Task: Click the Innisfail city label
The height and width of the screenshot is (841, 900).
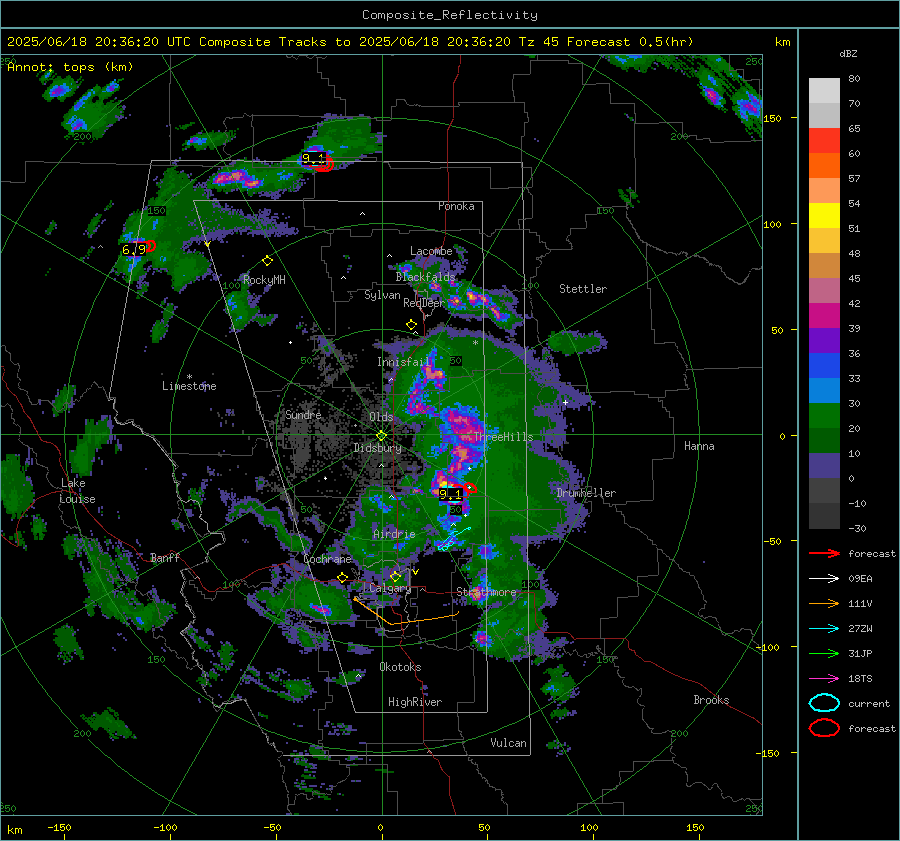Action: pyautogui.click(x=404, y=362)
